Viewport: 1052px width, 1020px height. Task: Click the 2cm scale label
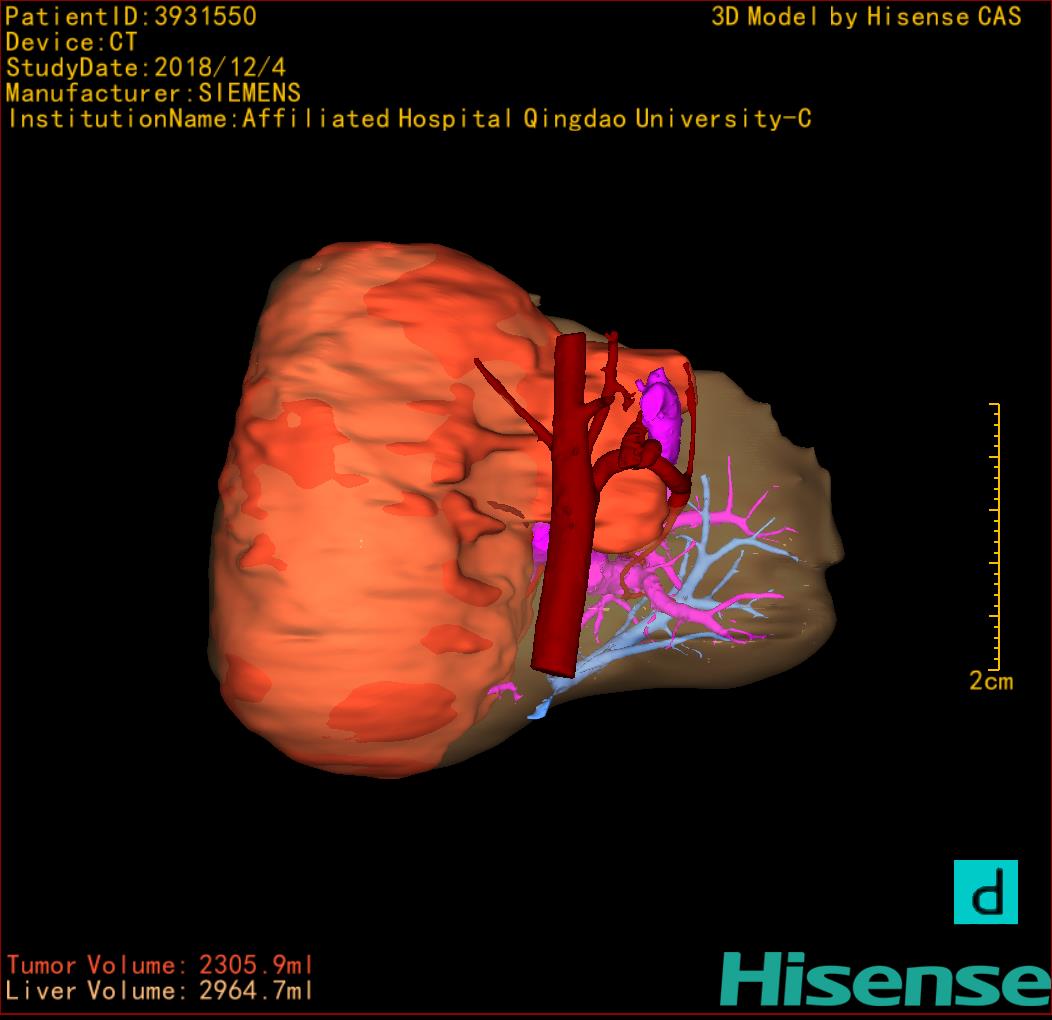(x=990, y=682)
